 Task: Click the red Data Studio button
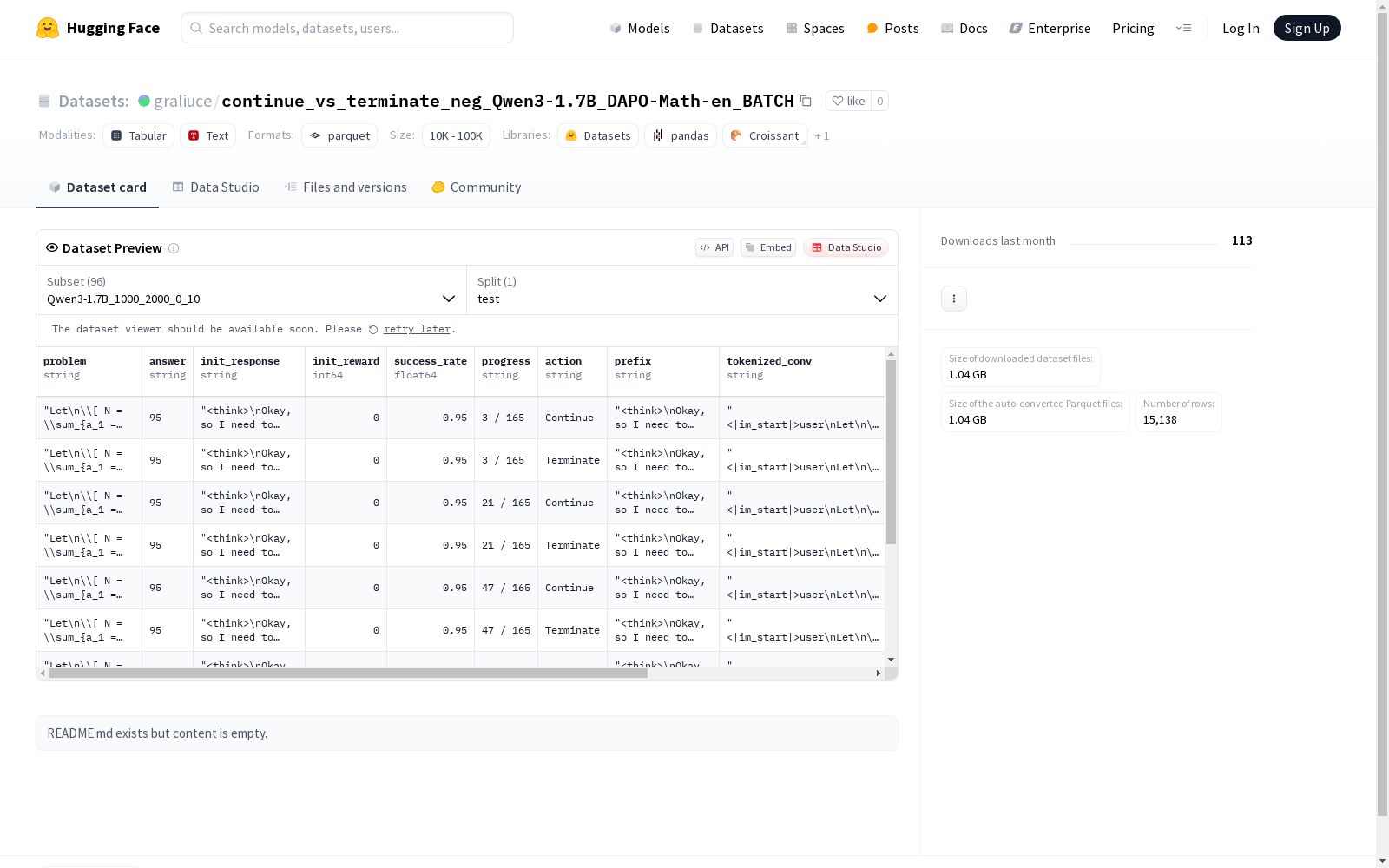click(x=846, y=247)
